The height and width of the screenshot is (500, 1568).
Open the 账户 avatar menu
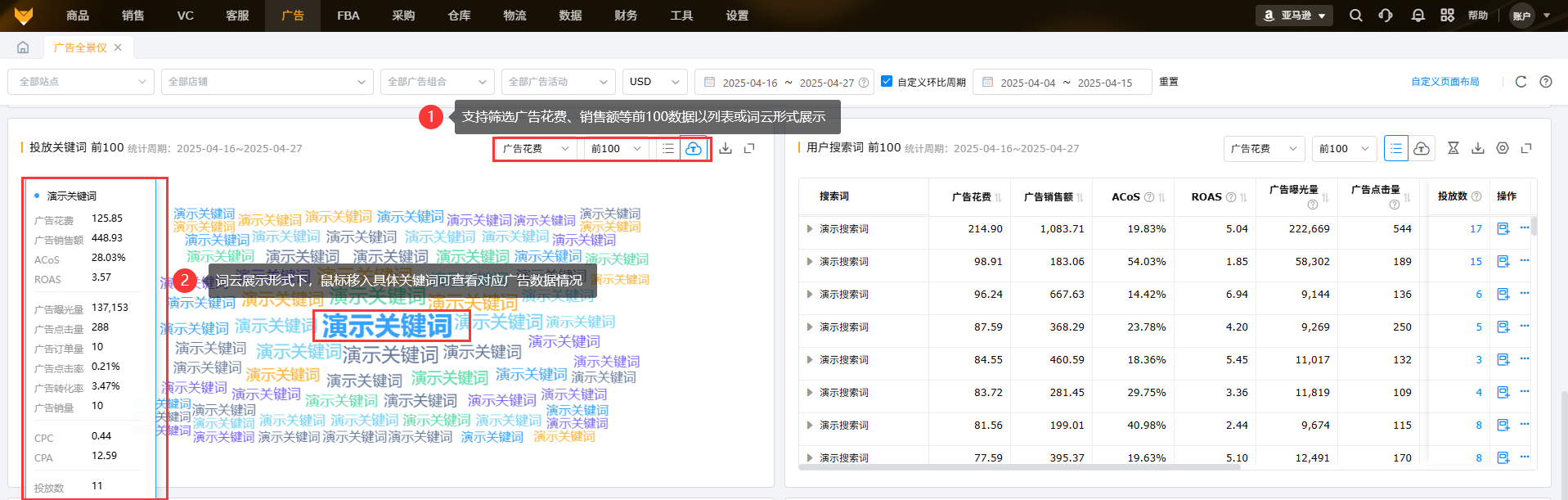1522,16
